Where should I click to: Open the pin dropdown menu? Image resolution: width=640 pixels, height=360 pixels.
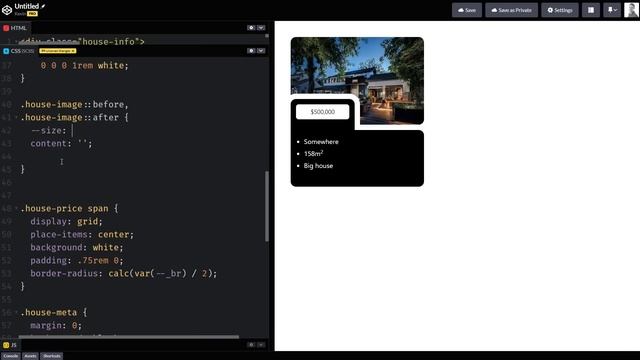[612, 10]
